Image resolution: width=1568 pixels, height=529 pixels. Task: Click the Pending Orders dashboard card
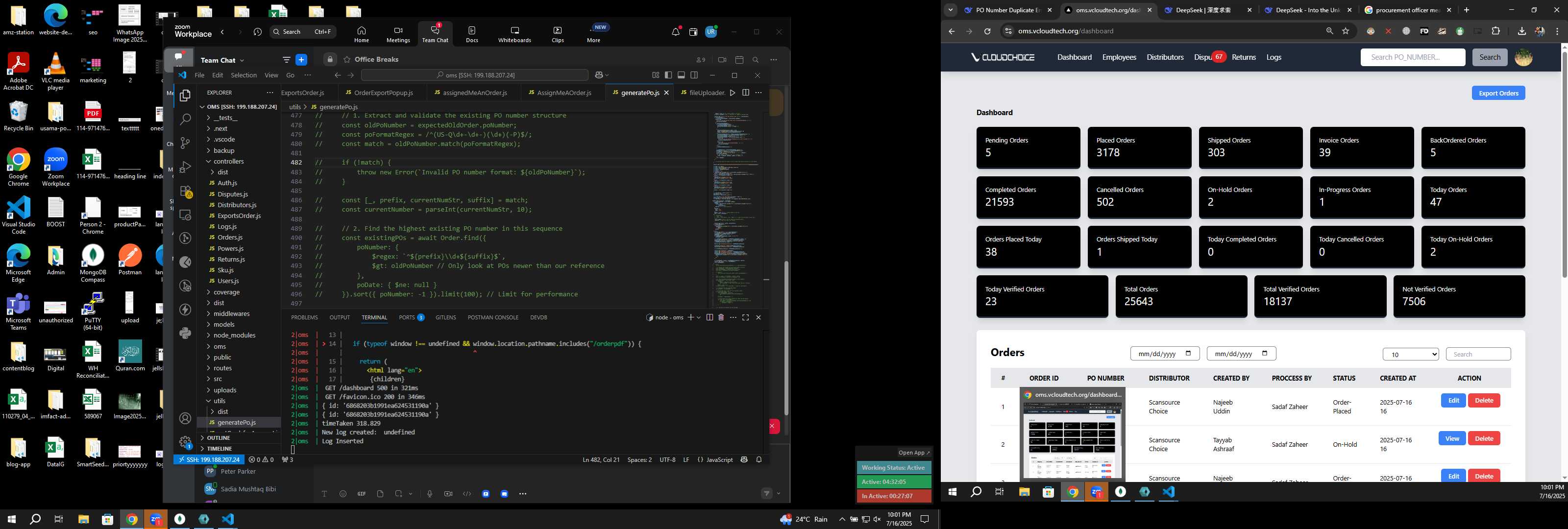click(1028, 147)
